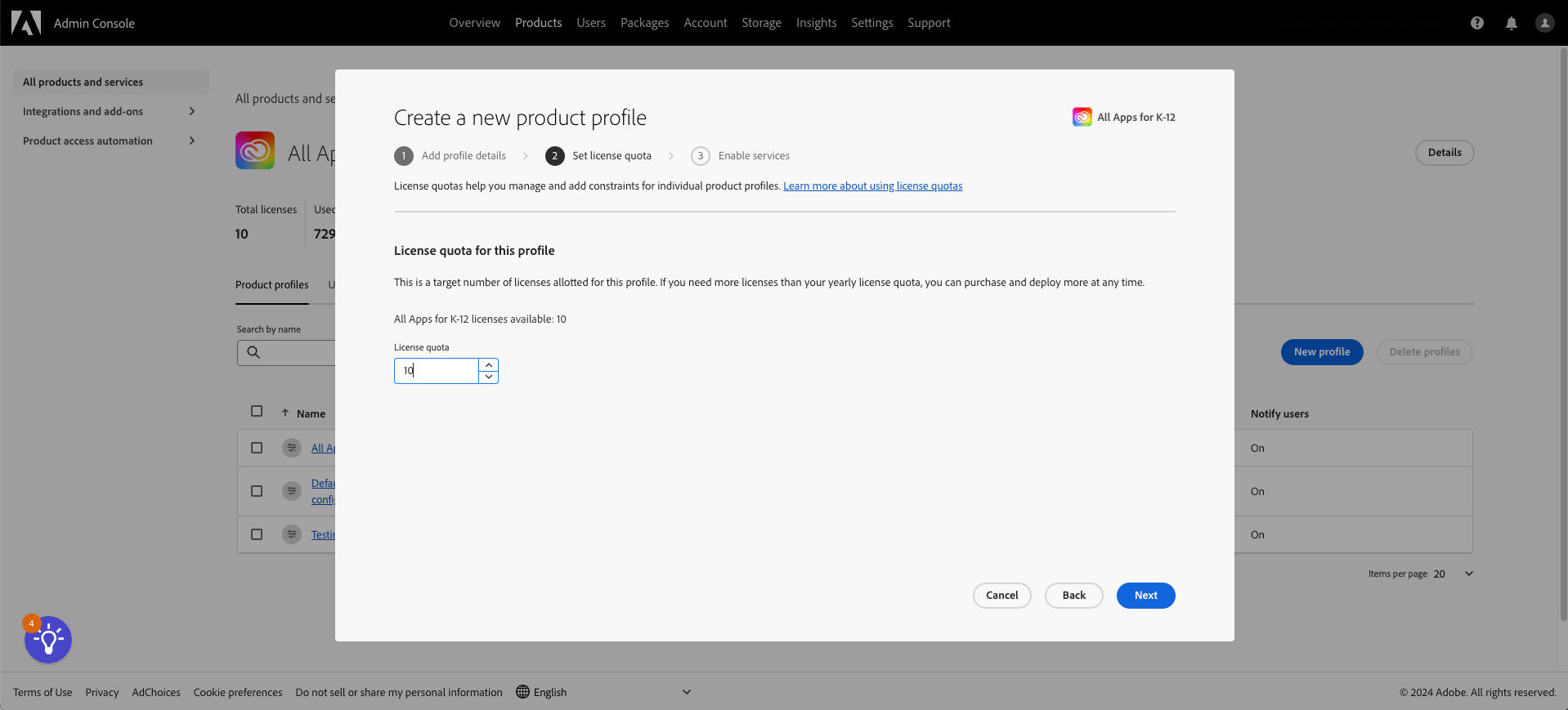Select the Product profiles tab
This screenshot has height=710, width=1568.
click(272, 285)
